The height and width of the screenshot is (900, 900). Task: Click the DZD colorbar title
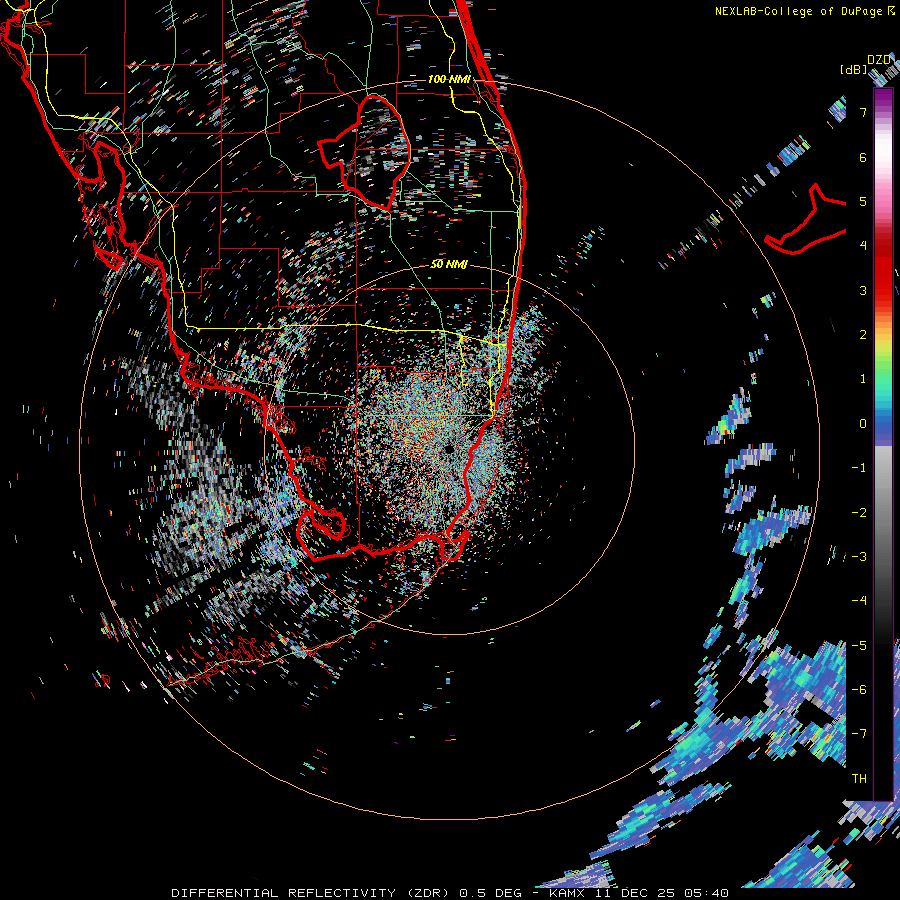[x=879, y=60]
